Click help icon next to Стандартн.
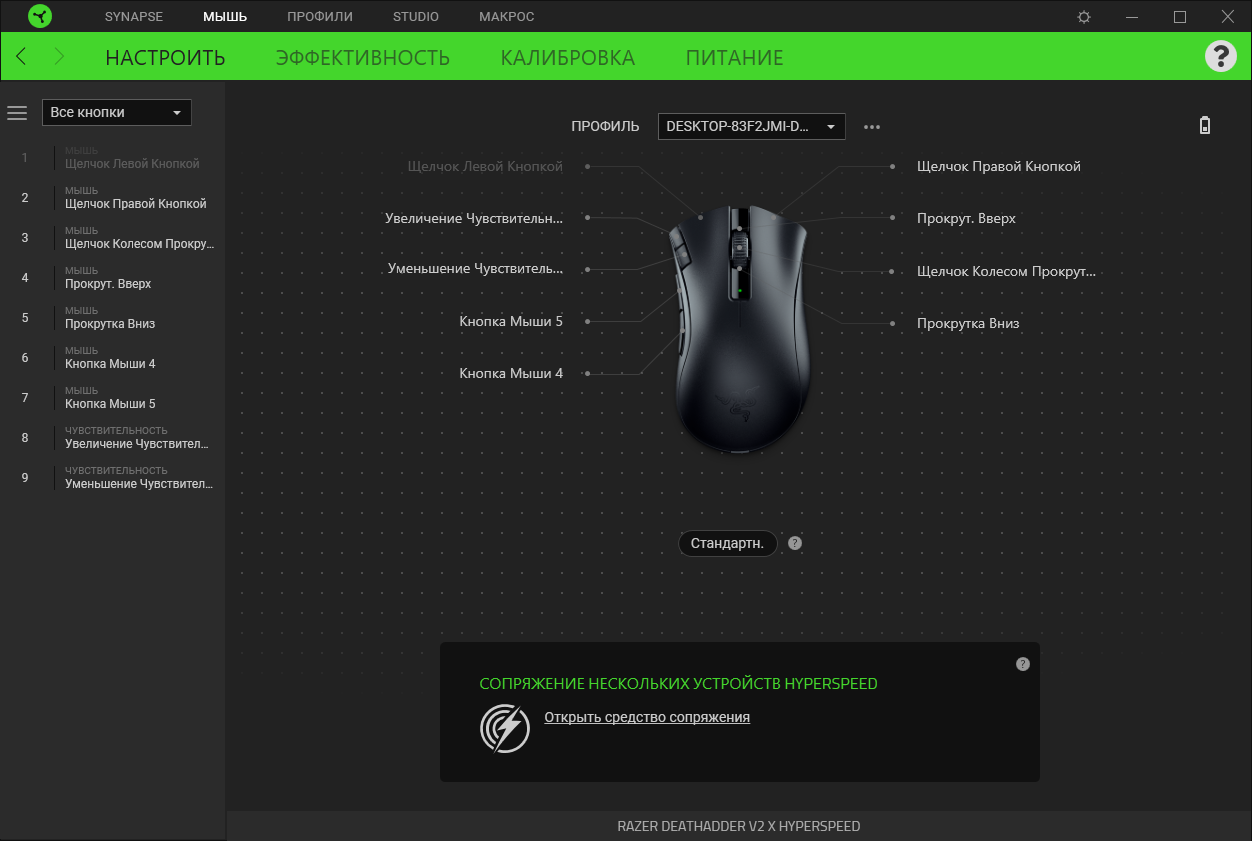Viewport: 1252px width, 841px height. (x=795, y=543)
